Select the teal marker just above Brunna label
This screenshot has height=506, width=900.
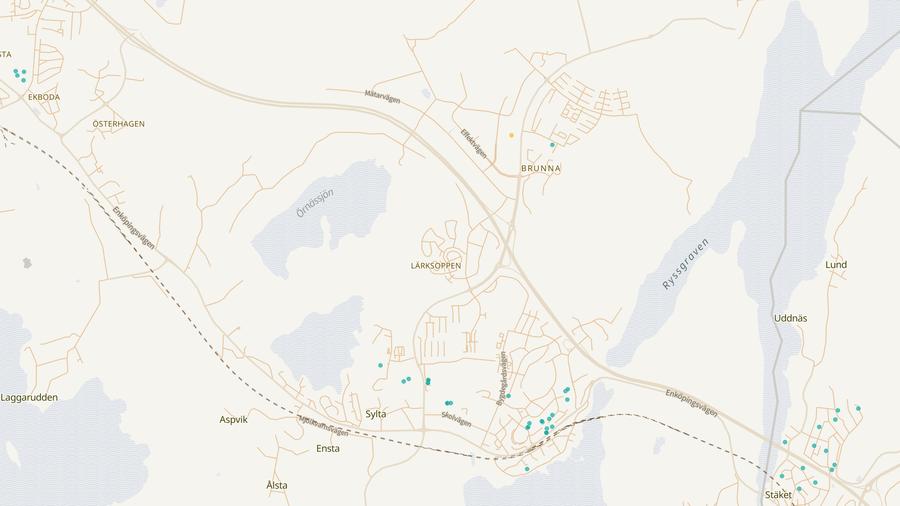[552, 145]
